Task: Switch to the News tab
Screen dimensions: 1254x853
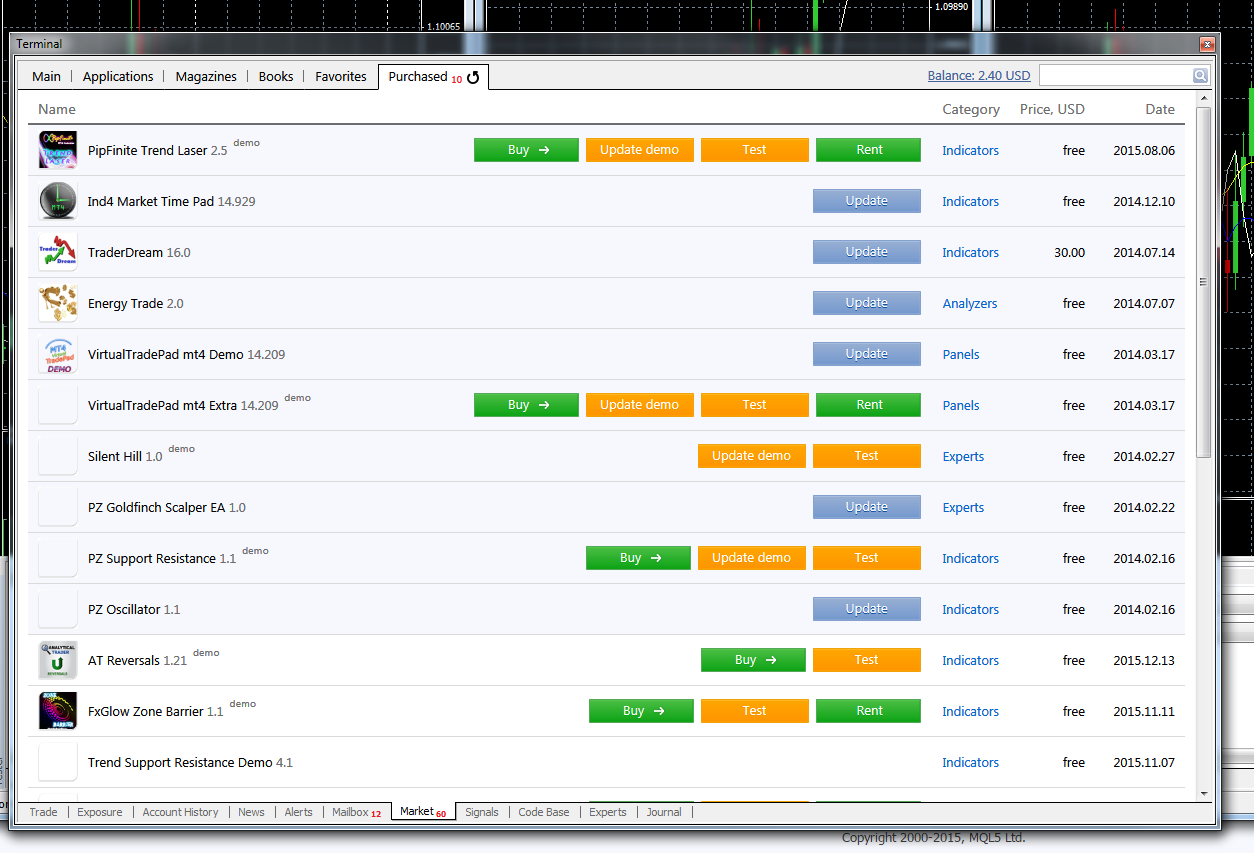Action: click(x=252, y=812)
